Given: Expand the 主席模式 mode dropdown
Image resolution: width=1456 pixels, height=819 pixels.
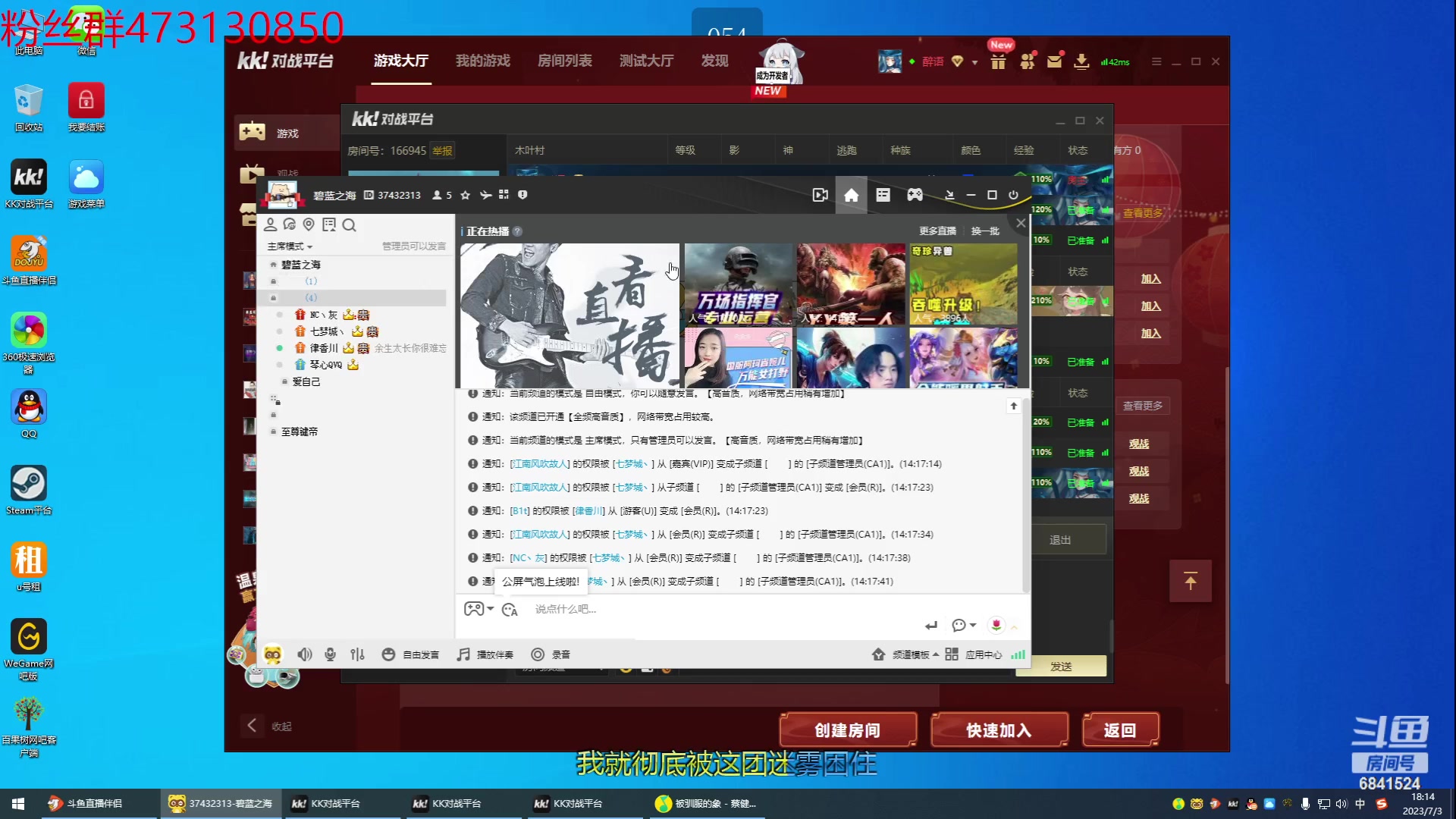Looking at the screenshot, I should pos(290,246).
